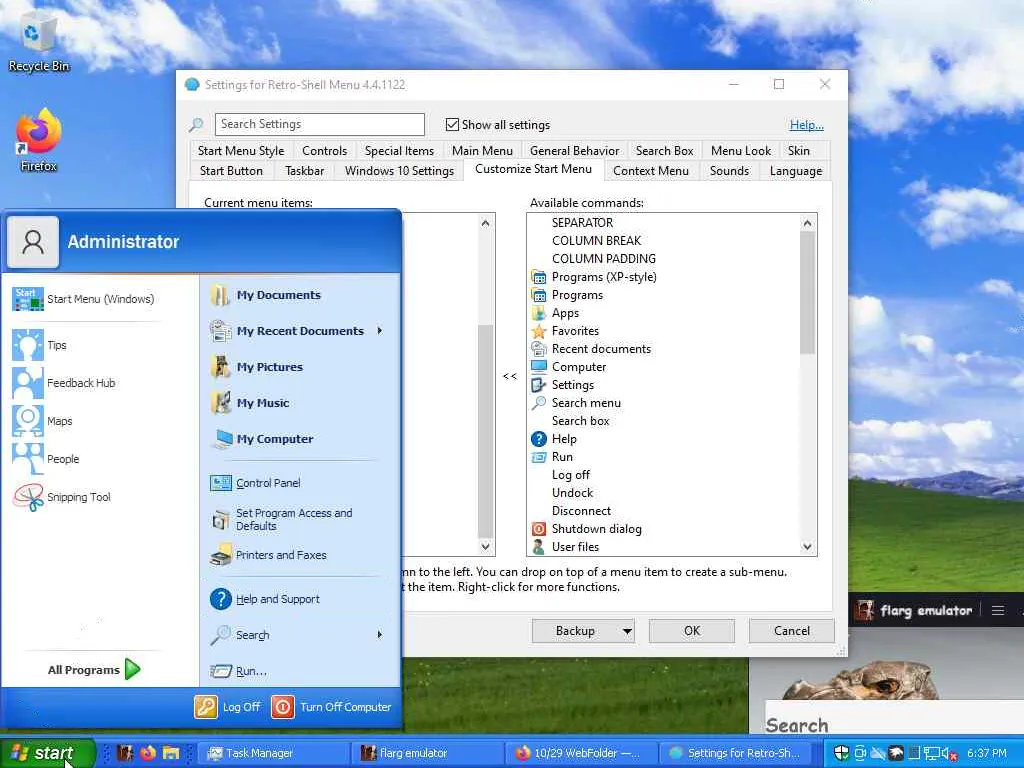Click Run... in the start menu
Viewport: 1024px width, 768px height.
click(238, 671)
